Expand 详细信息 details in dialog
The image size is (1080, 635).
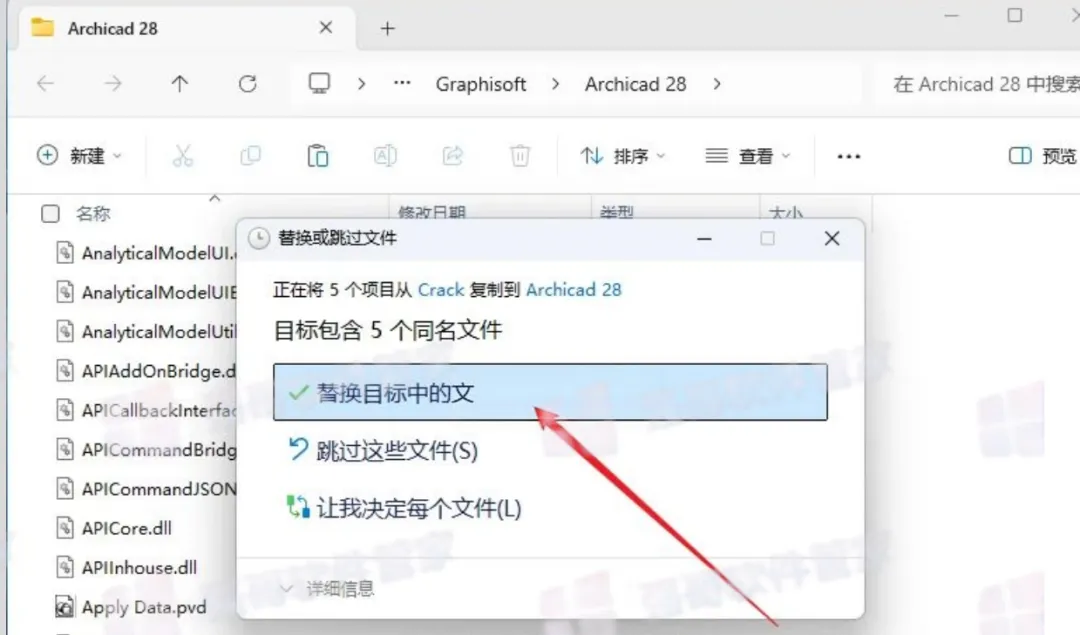click(327, 589)
